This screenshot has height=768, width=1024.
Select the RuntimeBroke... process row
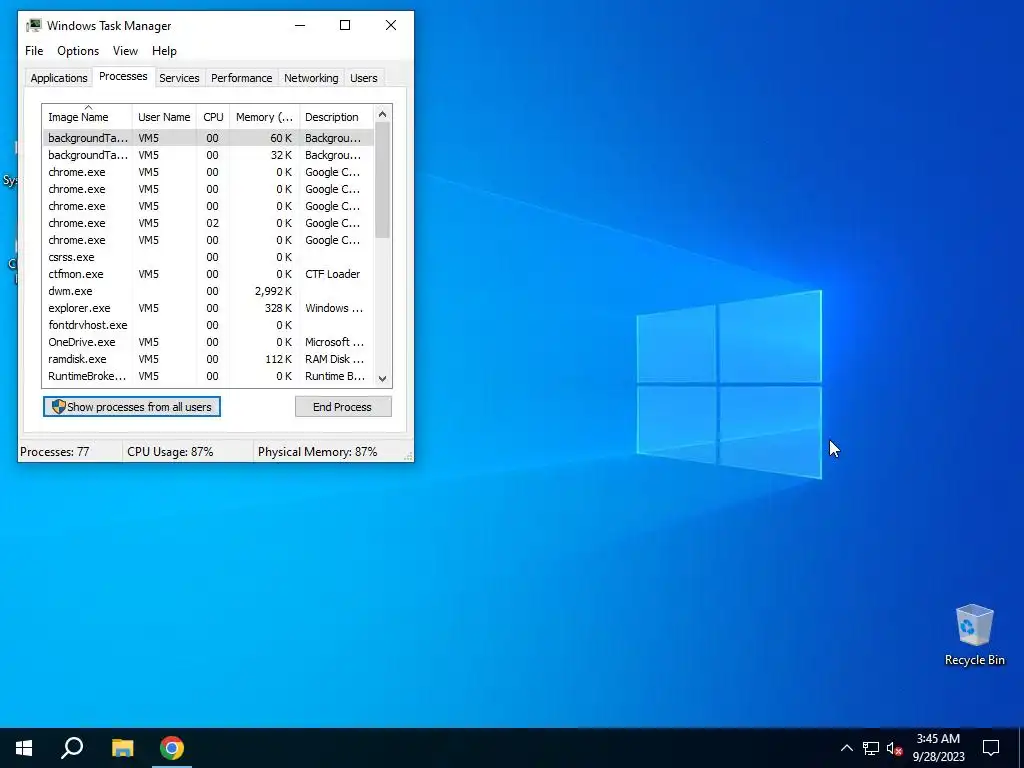(x=208, y=376)
